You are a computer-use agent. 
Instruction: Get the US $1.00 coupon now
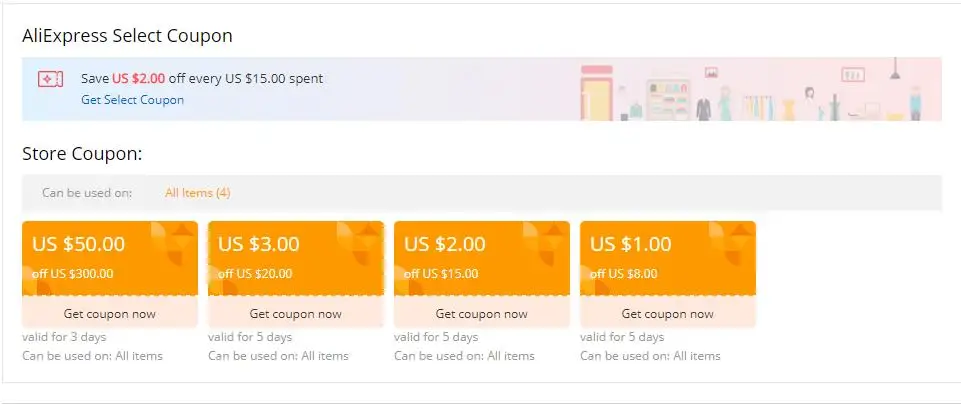coord(666,313)
